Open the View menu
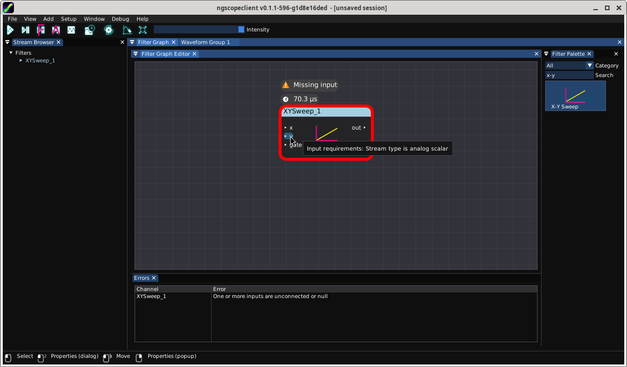 click(30, 19)
